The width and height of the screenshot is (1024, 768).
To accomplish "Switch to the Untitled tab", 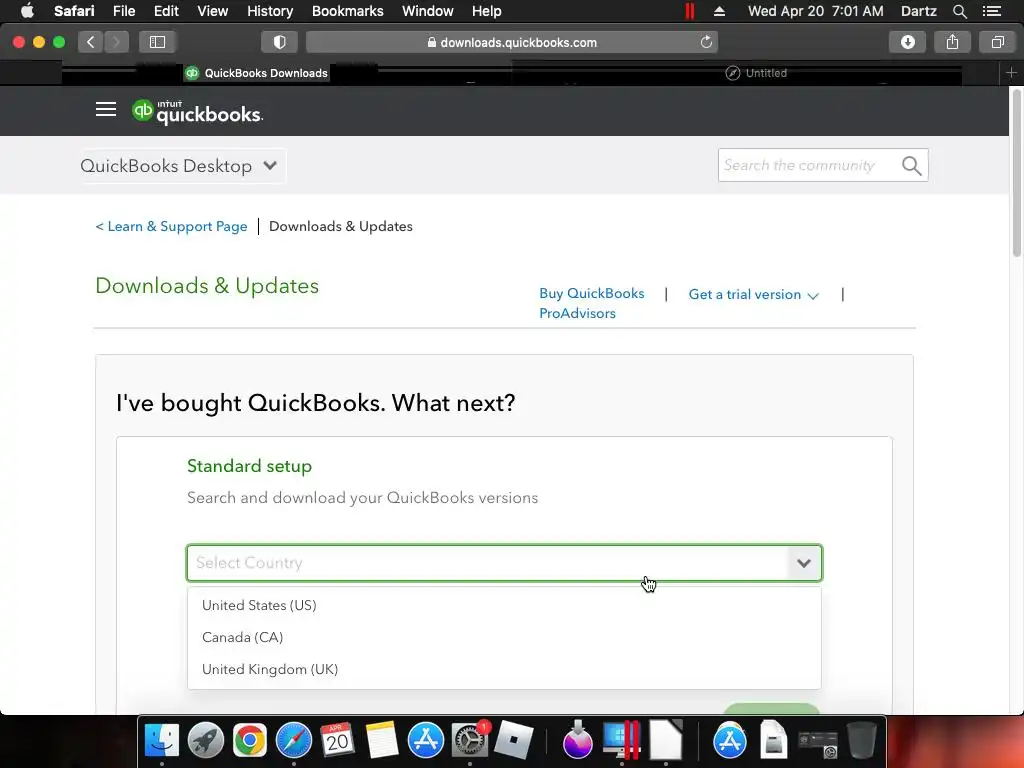I will (x=756, y=73).
